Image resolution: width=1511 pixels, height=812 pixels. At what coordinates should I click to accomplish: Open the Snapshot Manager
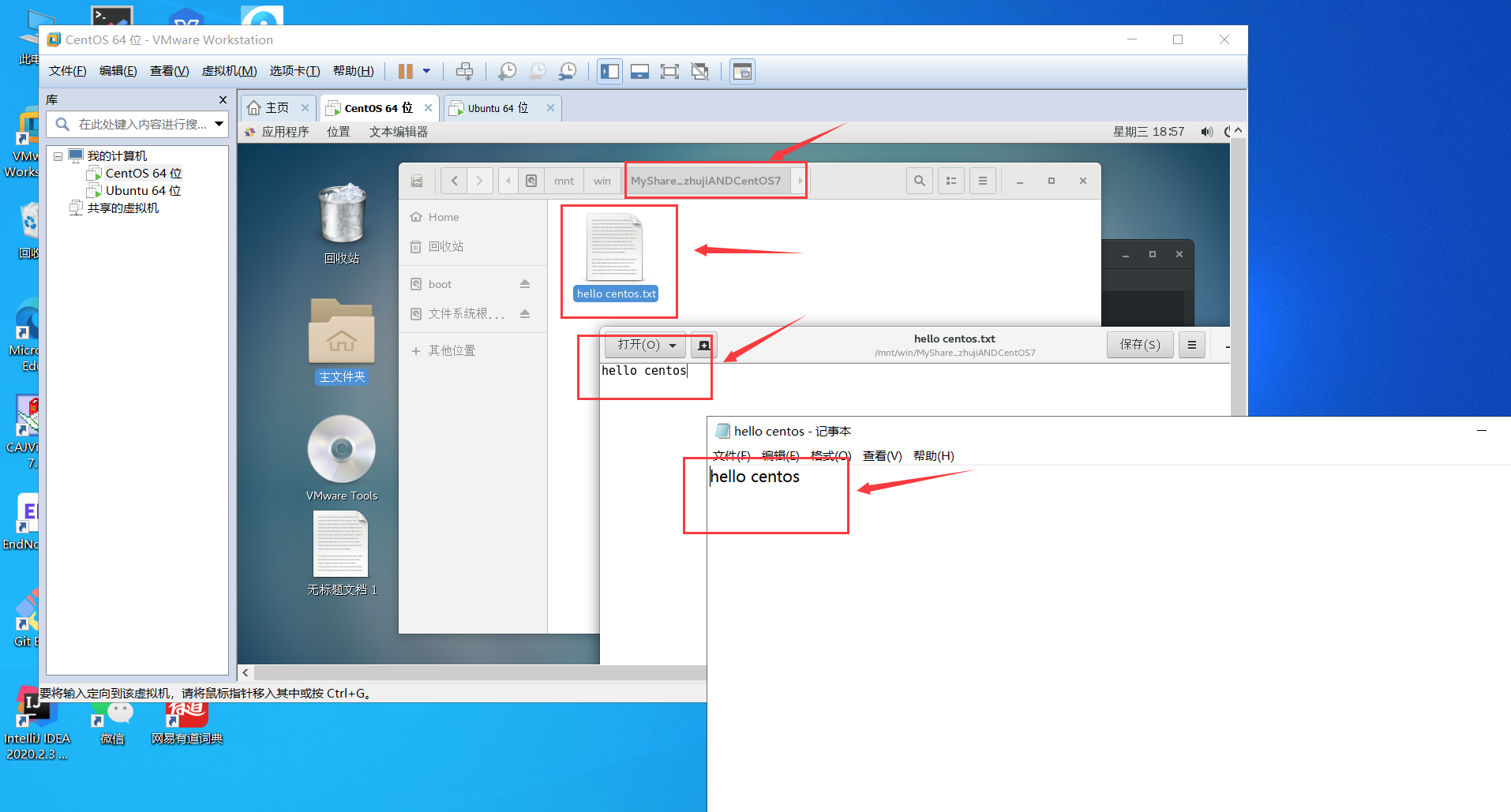tap(568, 71)
